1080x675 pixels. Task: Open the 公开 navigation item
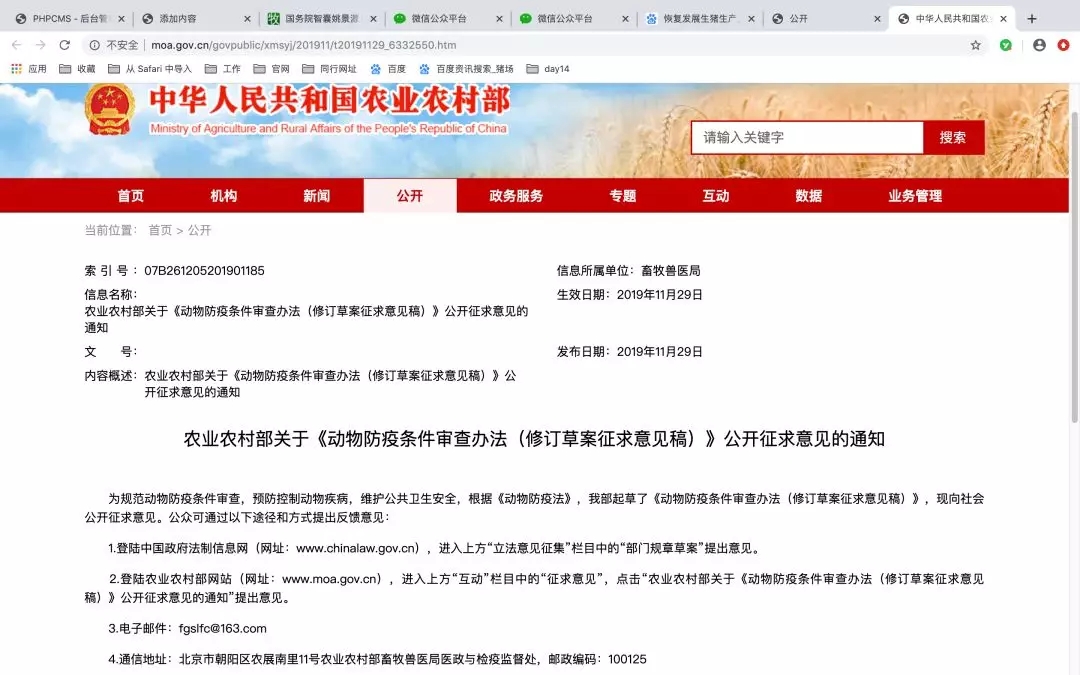coord(410,196)
